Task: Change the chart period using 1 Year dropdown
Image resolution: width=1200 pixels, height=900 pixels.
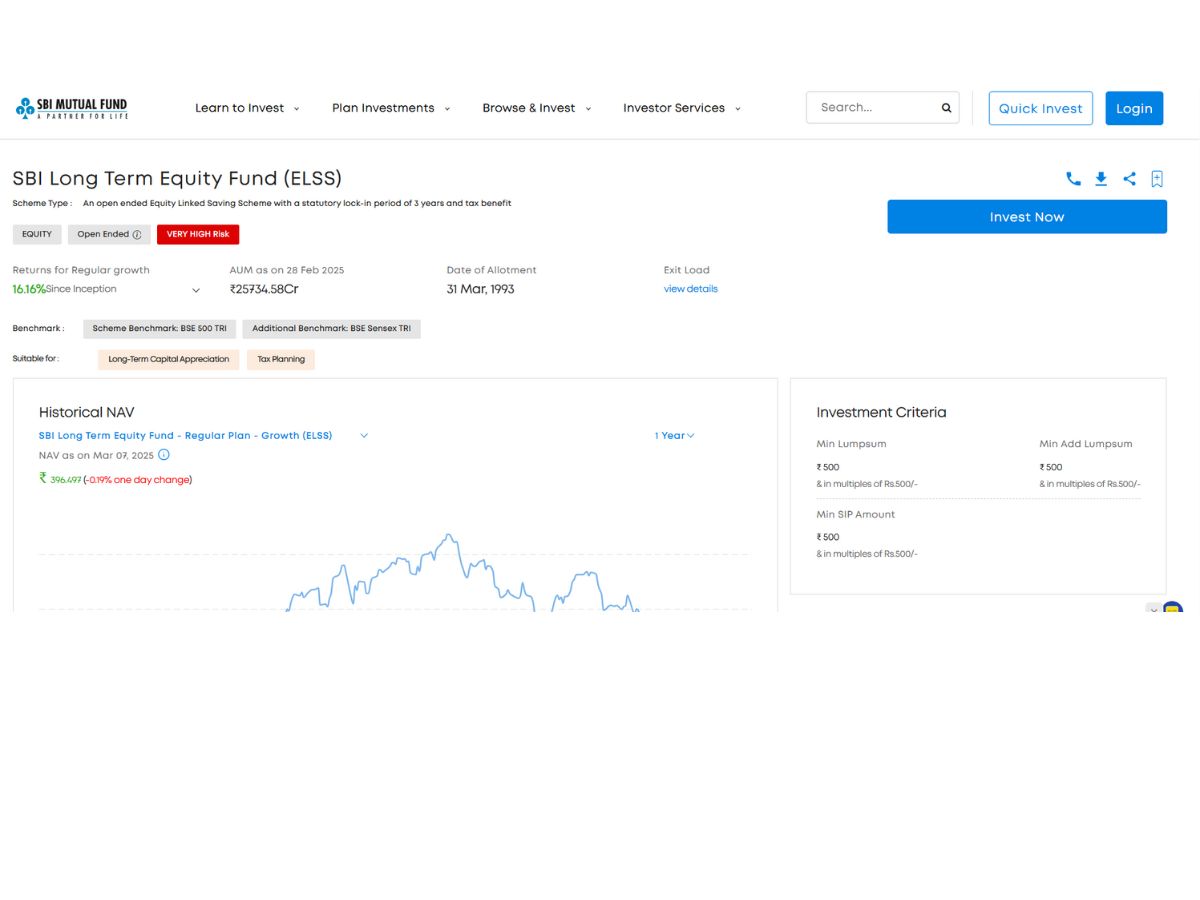Action: click(x=675, y=435)
